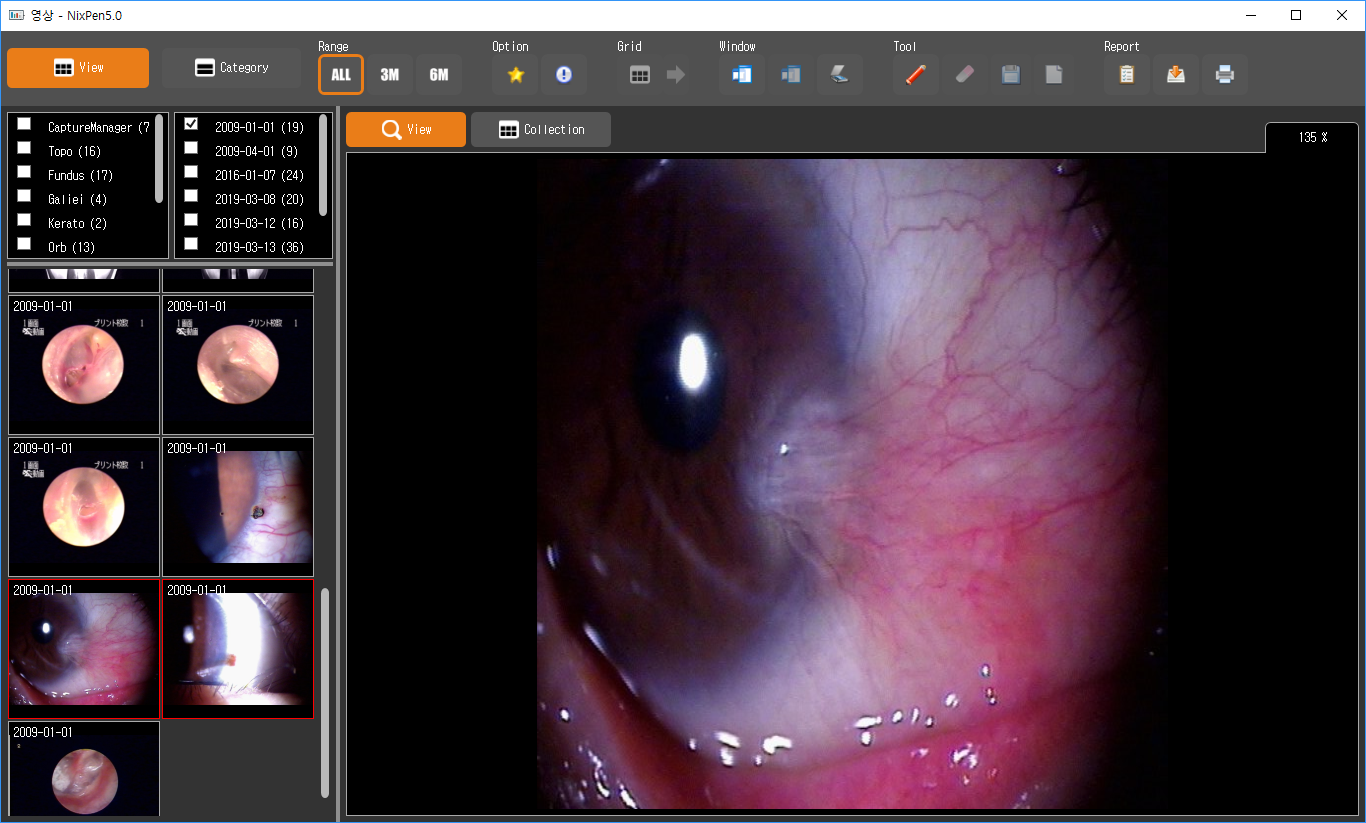Enable the 2019-03-08 date checkbox
Image resolution: width=1366 pixels, height=823 pixels.
(x=191, y=196)
